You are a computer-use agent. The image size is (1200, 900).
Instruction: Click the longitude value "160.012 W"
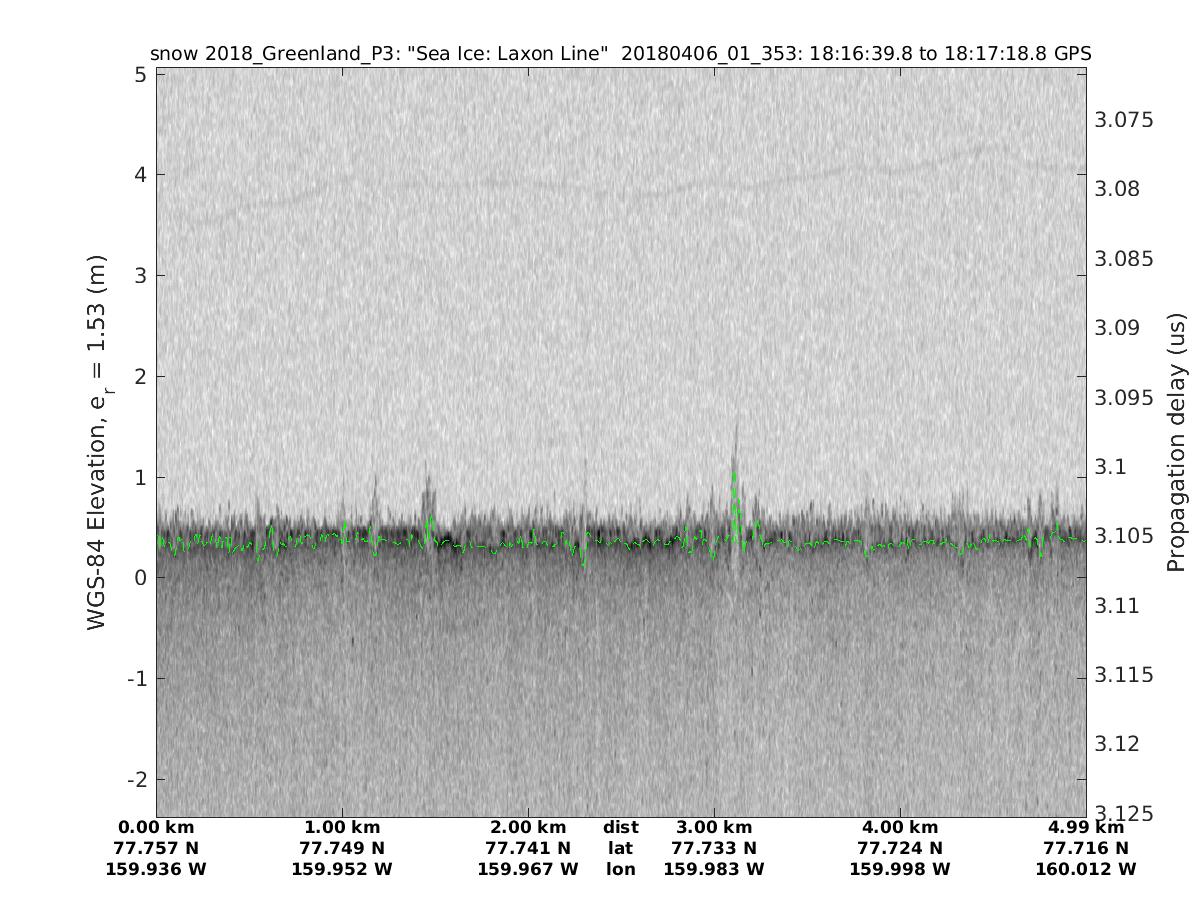(x=1086, y=869)
